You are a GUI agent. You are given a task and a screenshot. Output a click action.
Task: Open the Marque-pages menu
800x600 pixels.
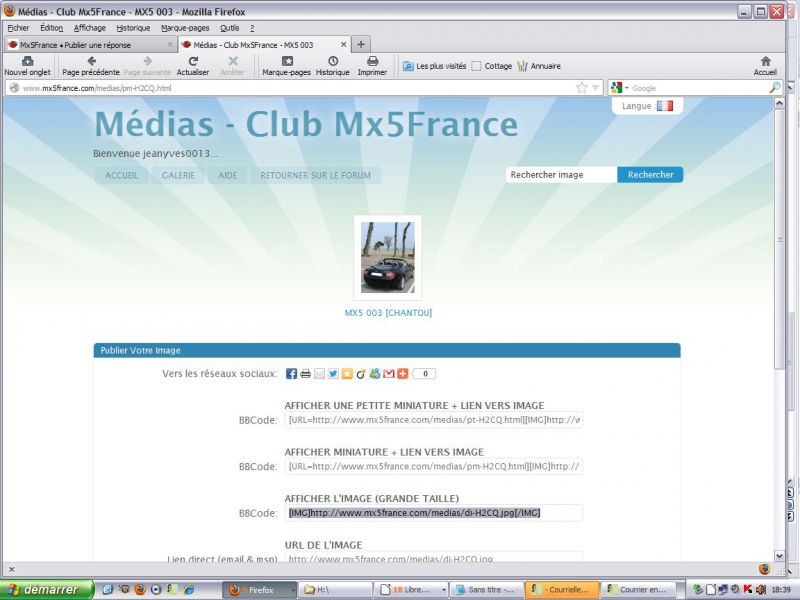coord(185,28)
